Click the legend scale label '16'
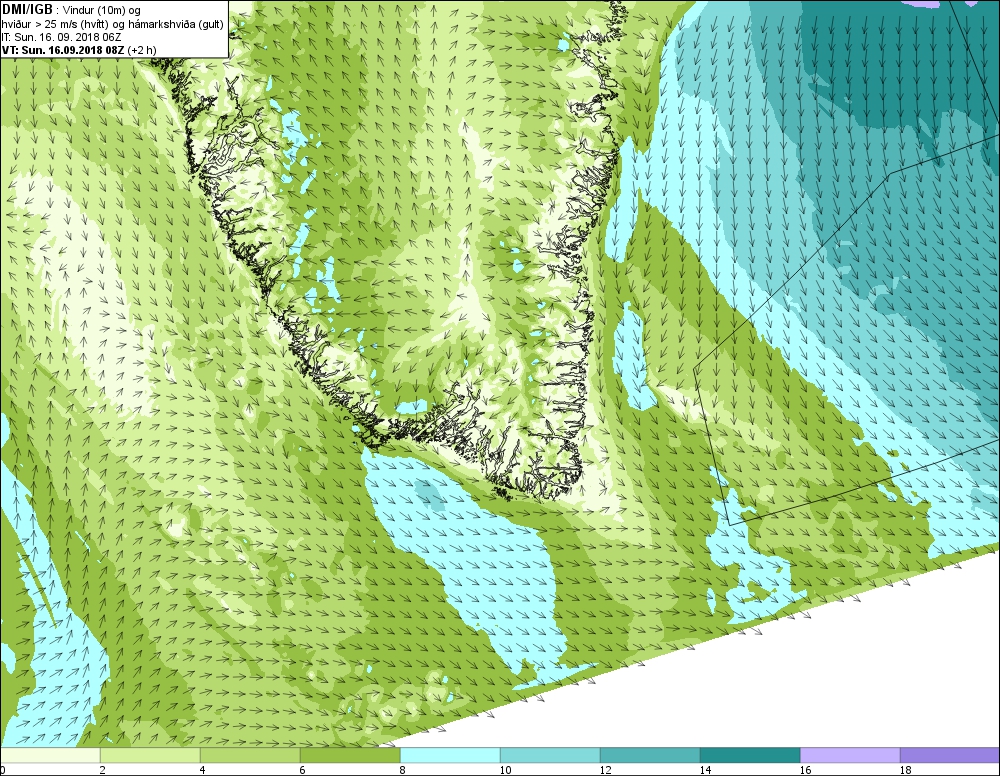The image size is (1000, 776). tap(805, 770)
